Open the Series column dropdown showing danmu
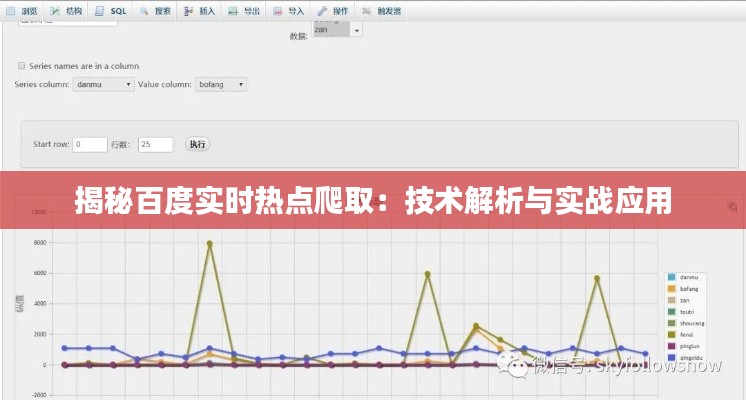Viewport: 746px width, 400px height. 103,84
